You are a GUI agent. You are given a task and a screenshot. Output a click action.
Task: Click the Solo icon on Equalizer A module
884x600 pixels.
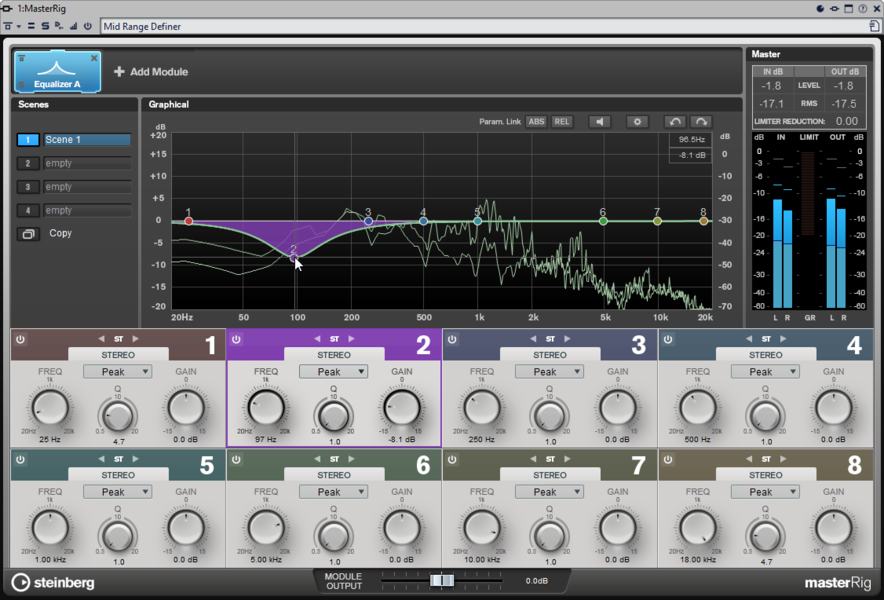click(21, 85)
